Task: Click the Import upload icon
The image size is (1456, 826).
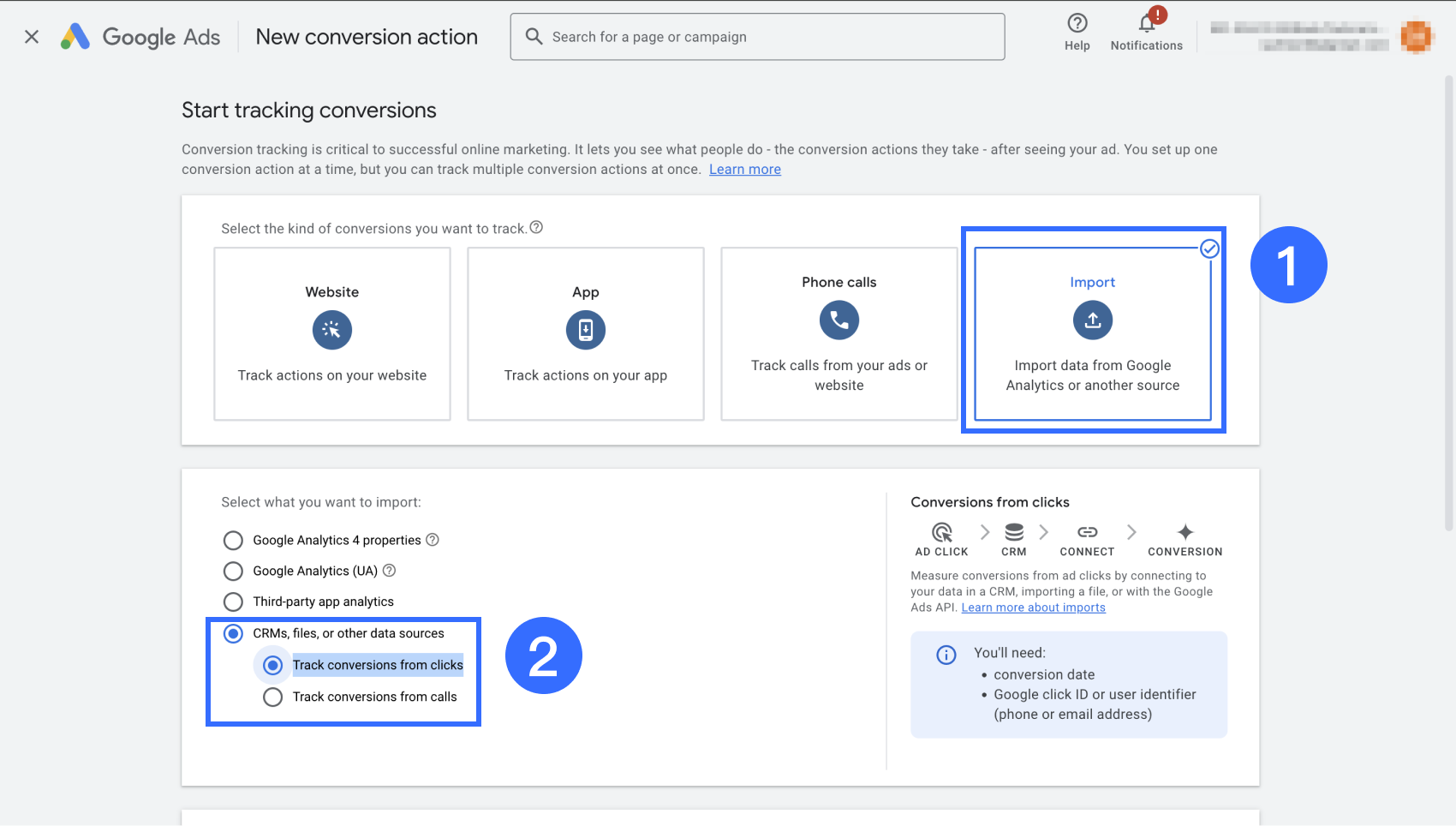Action: click(x=1093, y=320)
